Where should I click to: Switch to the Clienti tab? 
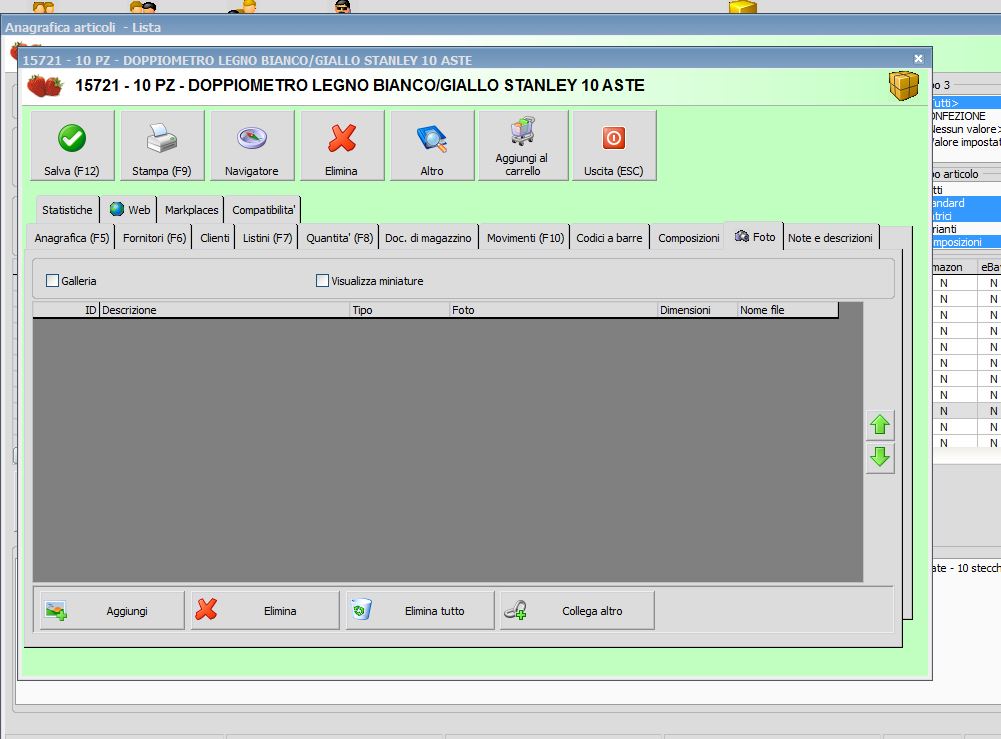[x=214, y=238]
